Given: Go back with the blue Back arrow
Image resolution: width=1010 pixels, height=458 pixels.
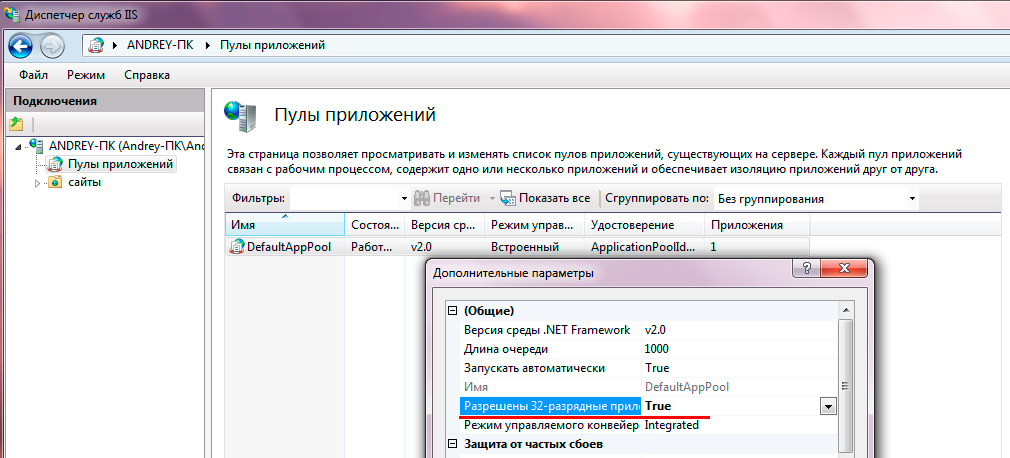Looking at the screenshot, I should [x=21, y=45].
